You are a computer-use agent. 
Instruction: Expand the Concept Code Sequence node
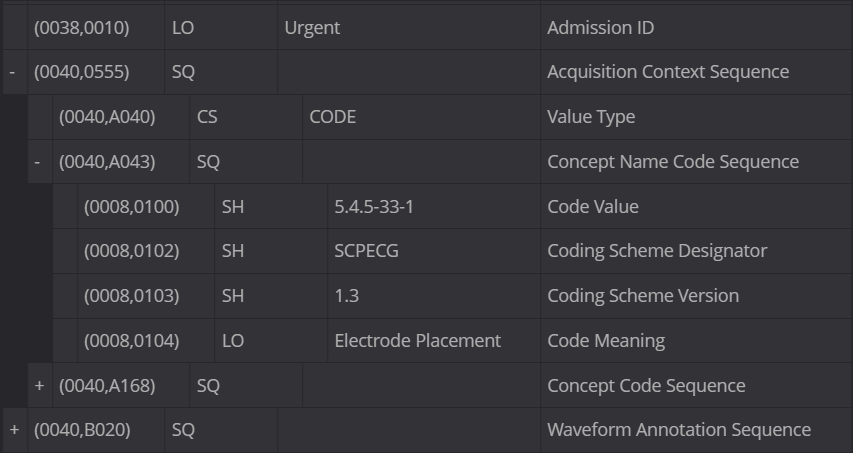tap(39, 386)
